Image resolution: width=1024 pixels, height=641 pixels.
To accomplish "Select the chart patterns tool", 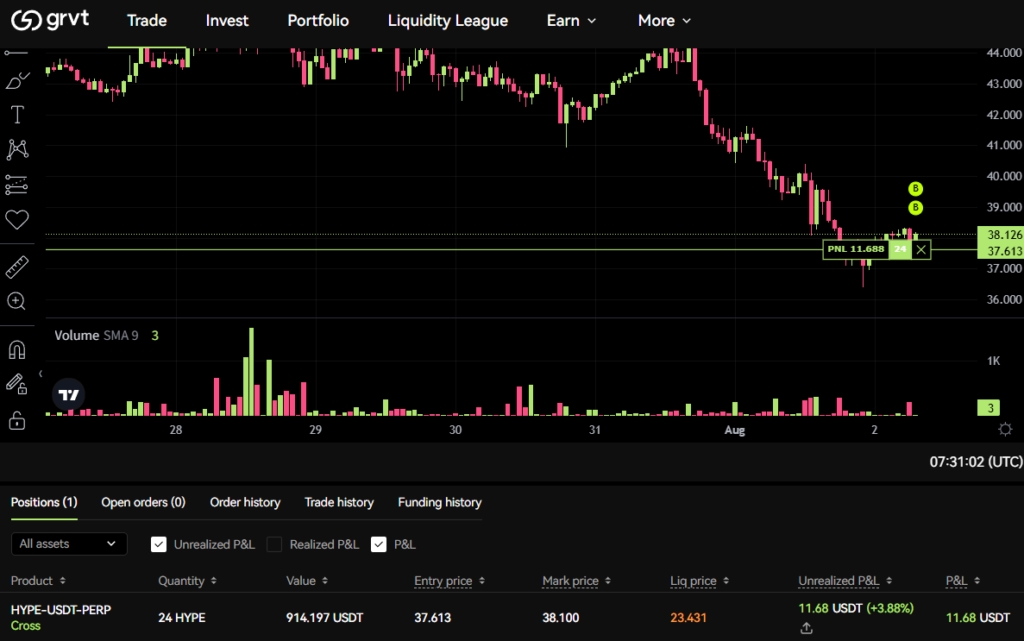I will tap(17, 149).
